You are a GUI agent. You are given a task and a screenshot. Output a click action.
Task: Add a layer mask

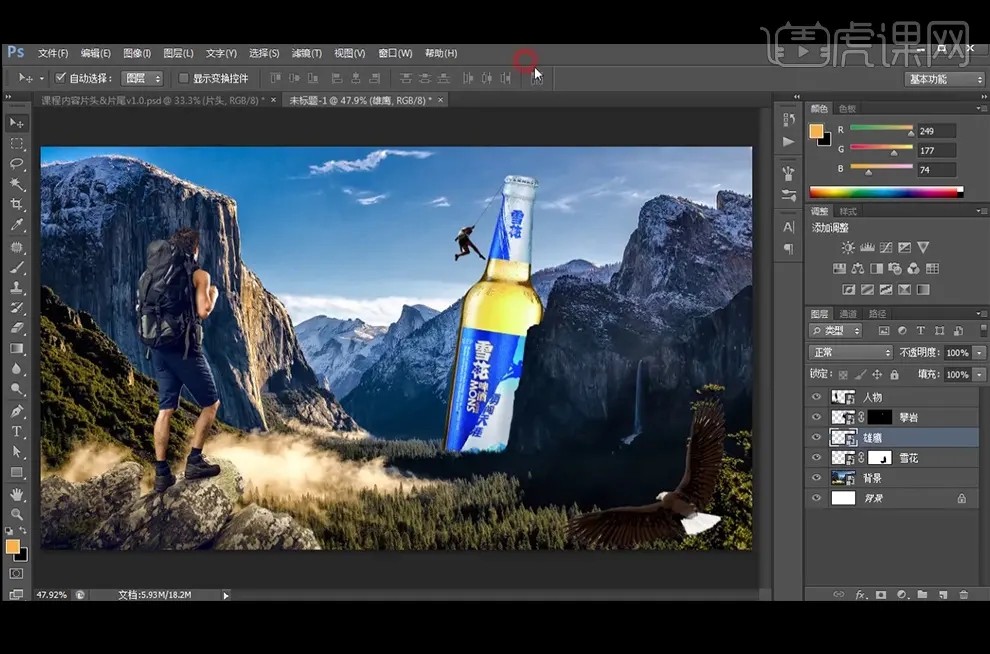pyautogui.click(x=881, y=594)
